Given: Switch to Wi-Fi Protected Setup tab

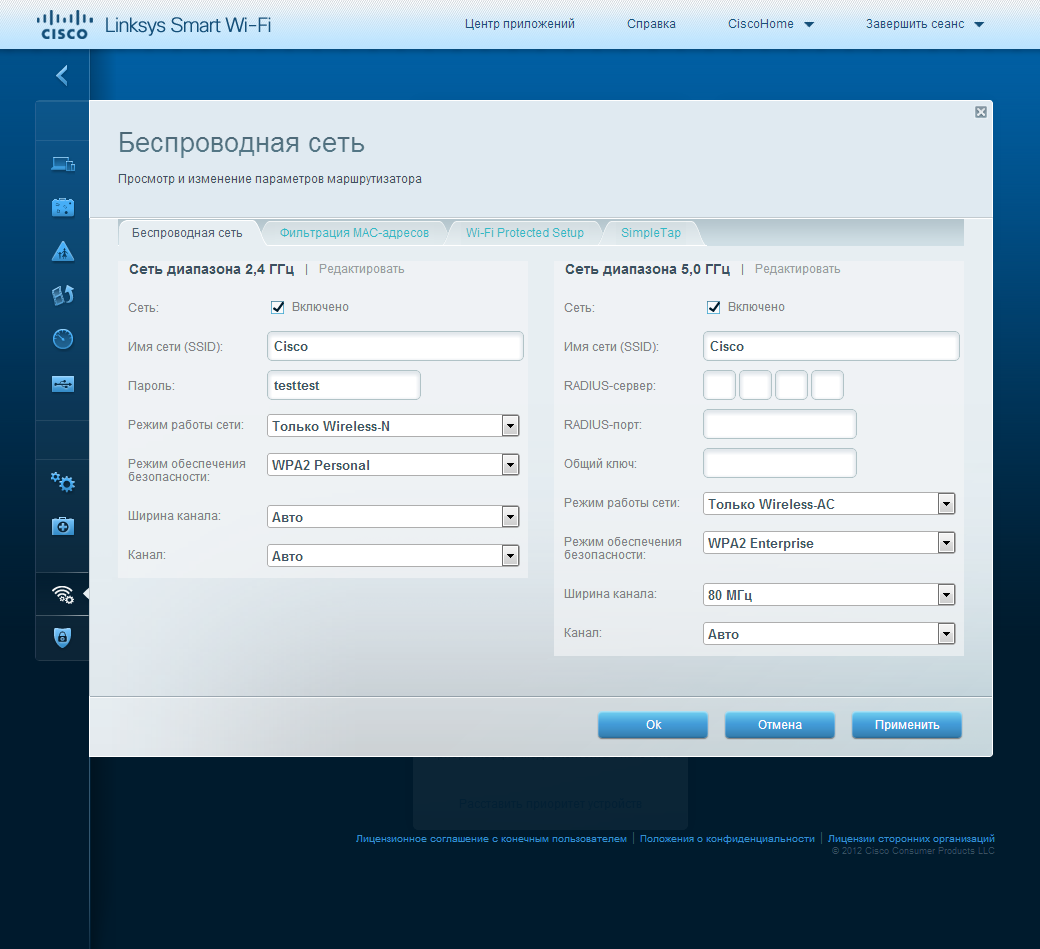Looking at the screenshot, I should 525,233.
